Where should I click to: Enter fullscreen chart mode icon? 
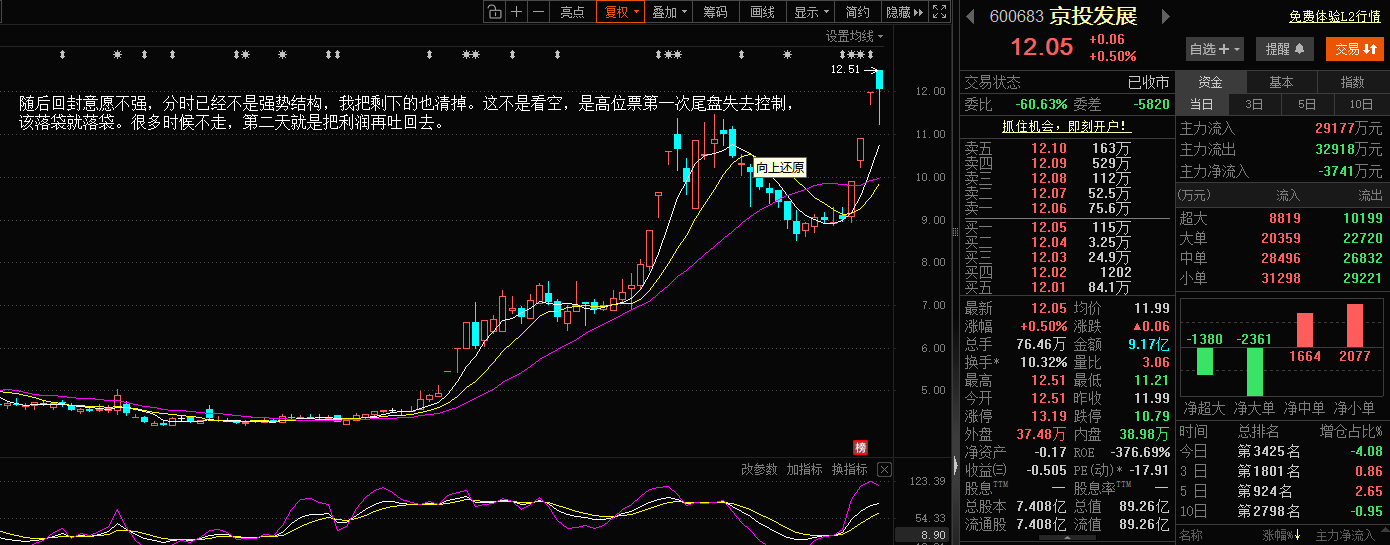click(939, 12)
